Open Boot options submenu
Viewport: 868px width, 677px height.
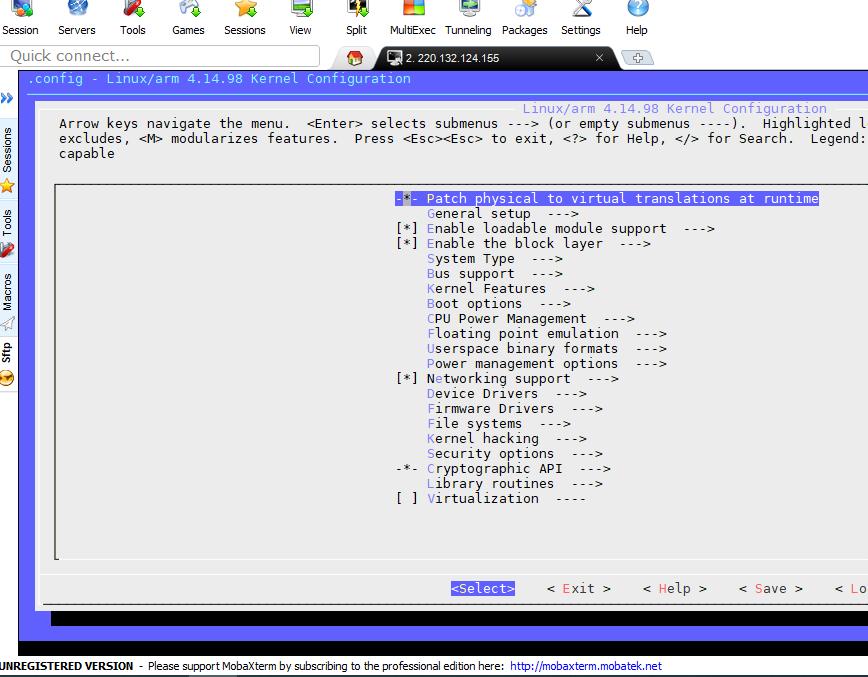[x=498, y=303]
